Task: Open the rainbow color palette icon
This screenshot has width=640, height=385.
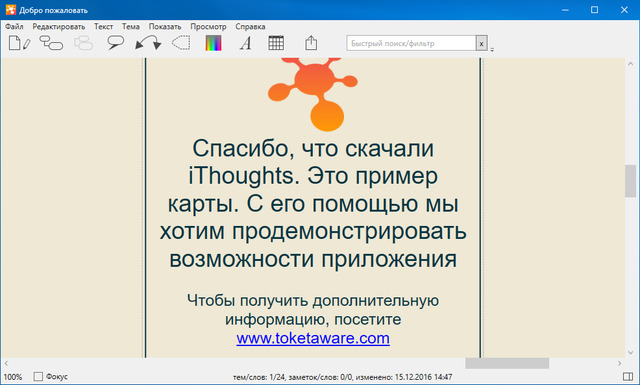Action: point(213,43)
